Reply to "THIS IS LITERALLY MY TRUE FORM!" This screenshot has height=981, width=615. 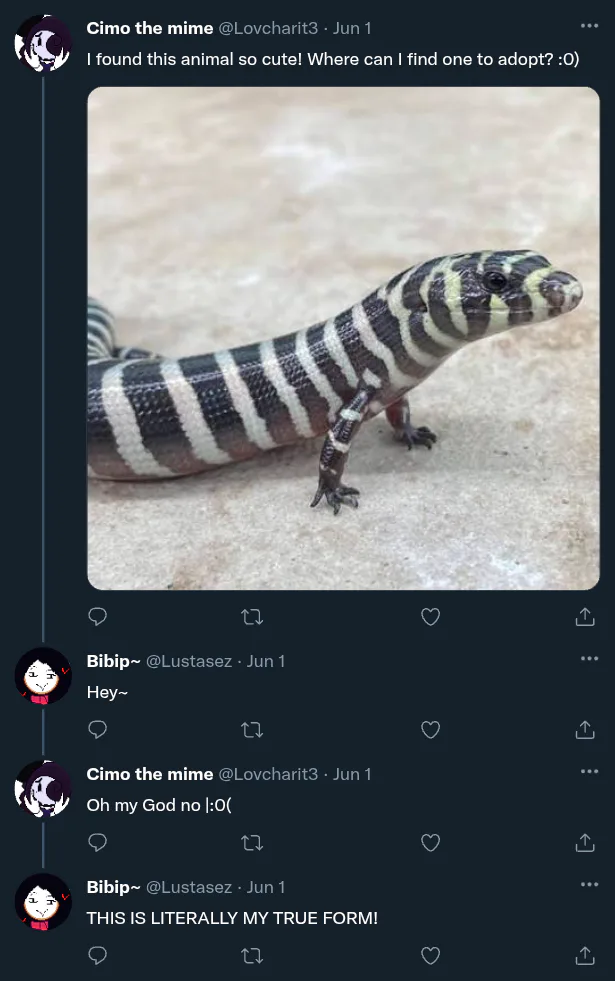(x=98, y=956)
